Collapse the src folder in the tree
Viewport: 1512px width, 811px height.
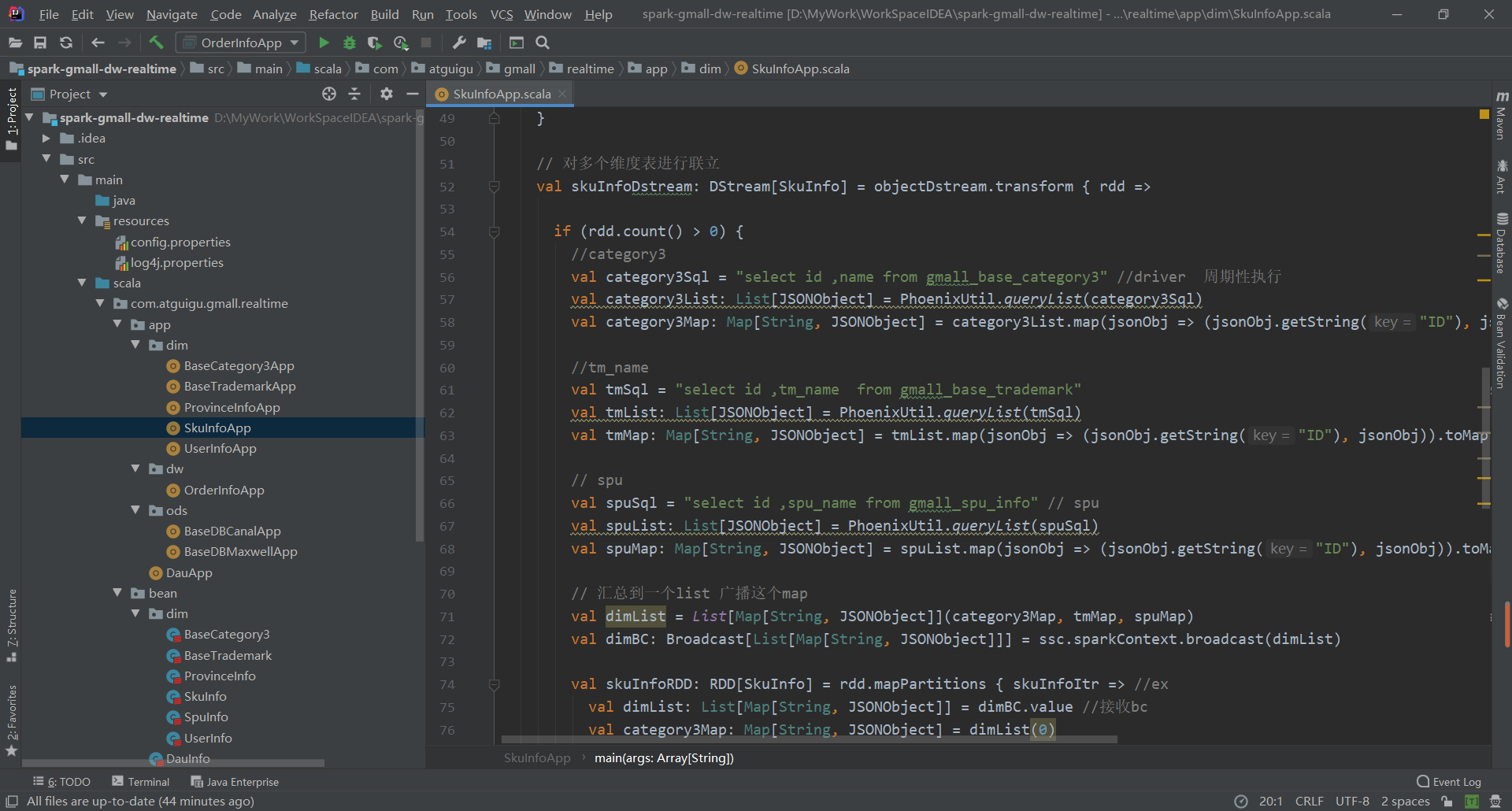pyautogui.click(x=46, y=158)
